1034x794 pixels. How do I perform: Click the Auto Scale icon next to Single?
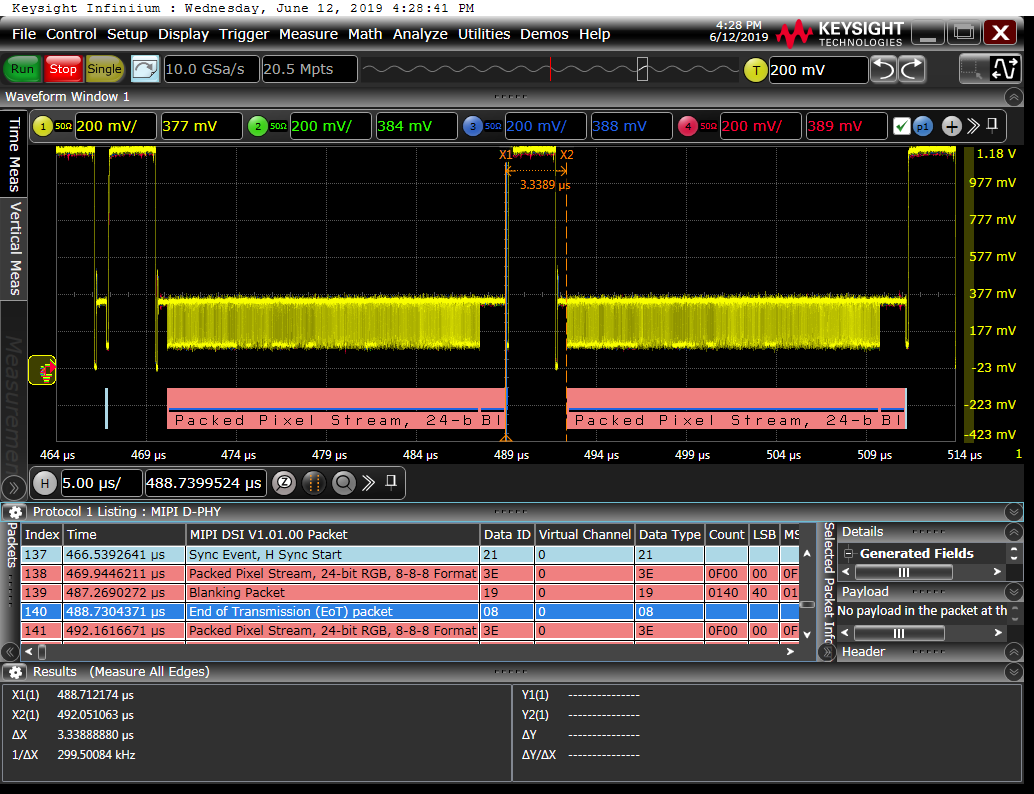pyautogui.click(x=145, y=69)
